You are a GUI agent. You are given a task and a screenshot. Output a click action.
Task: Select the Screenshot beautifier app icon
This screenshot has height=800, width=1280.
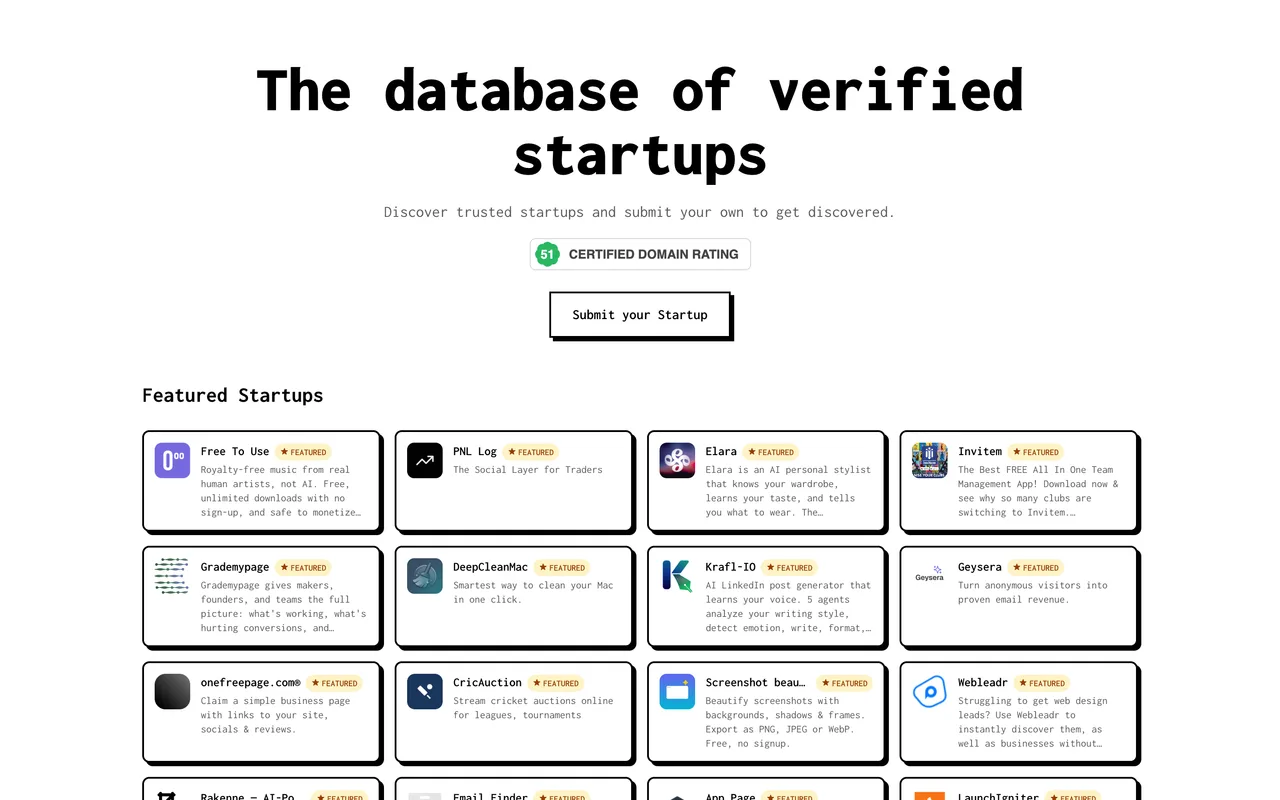click(677, 692)
